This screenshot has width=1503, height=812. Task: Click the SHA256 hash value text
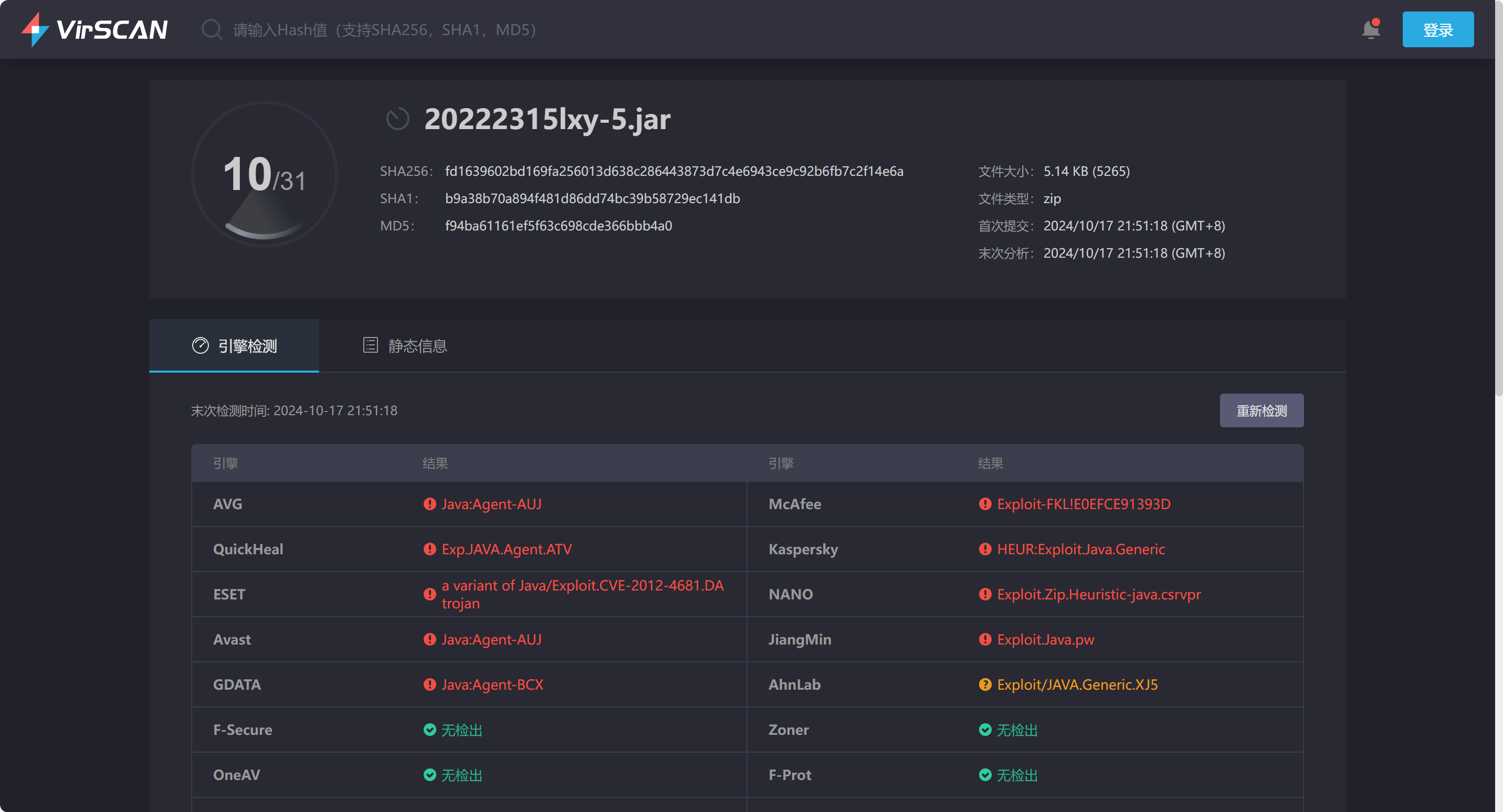point(674,172)
